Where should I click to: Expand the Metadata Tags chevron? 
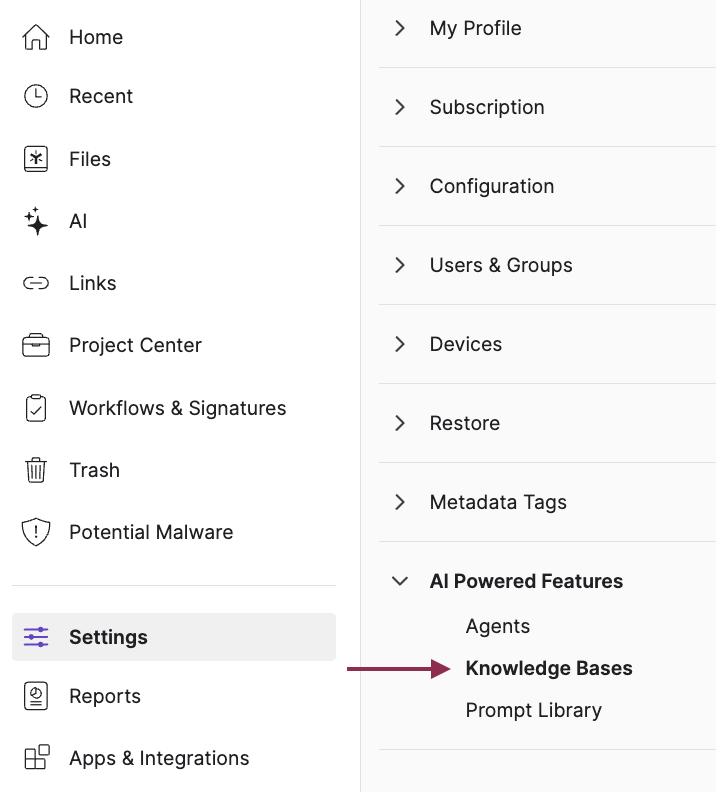tap(400, 502)
